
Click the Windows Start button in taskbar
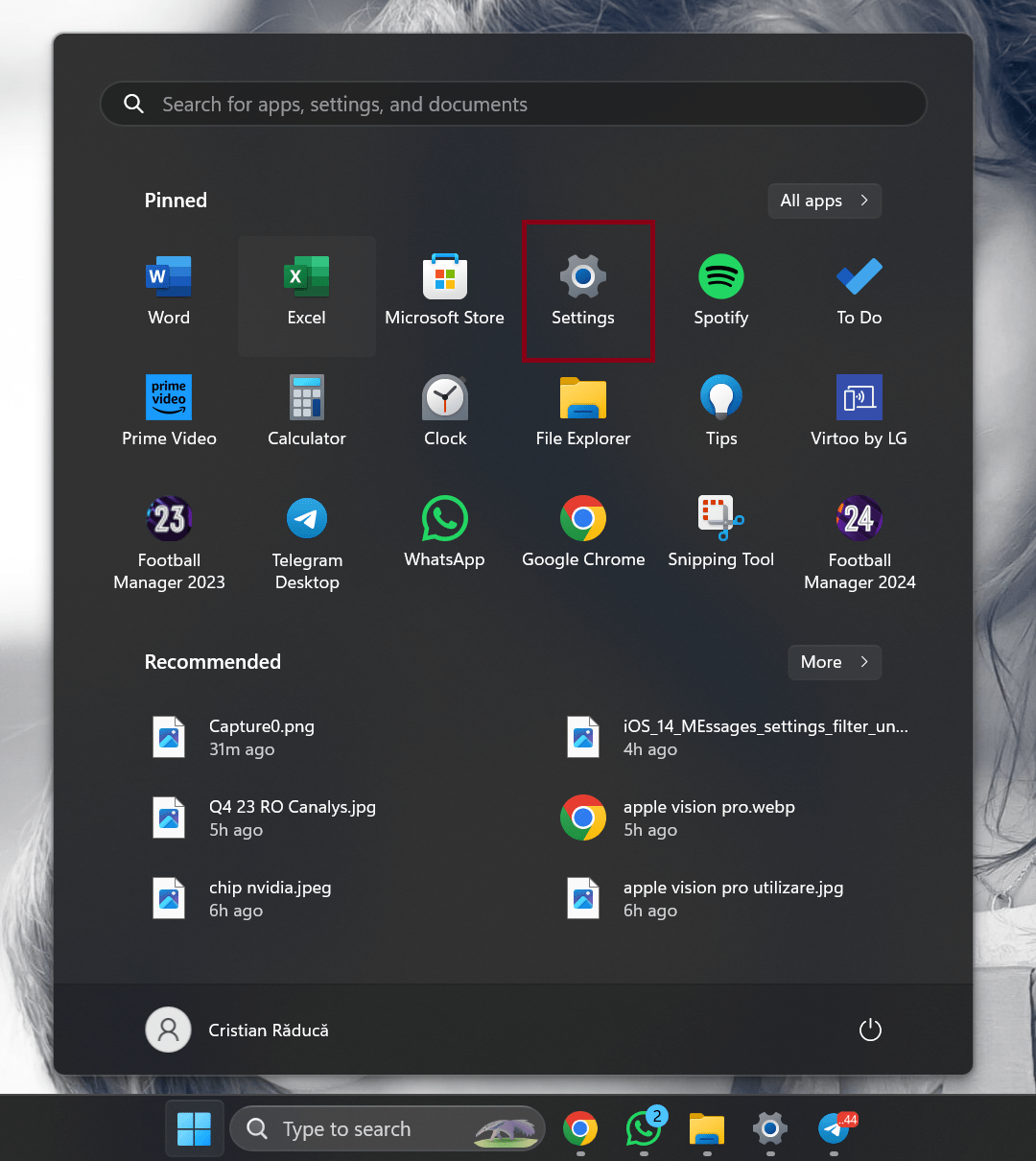(x=195, y=1129)
